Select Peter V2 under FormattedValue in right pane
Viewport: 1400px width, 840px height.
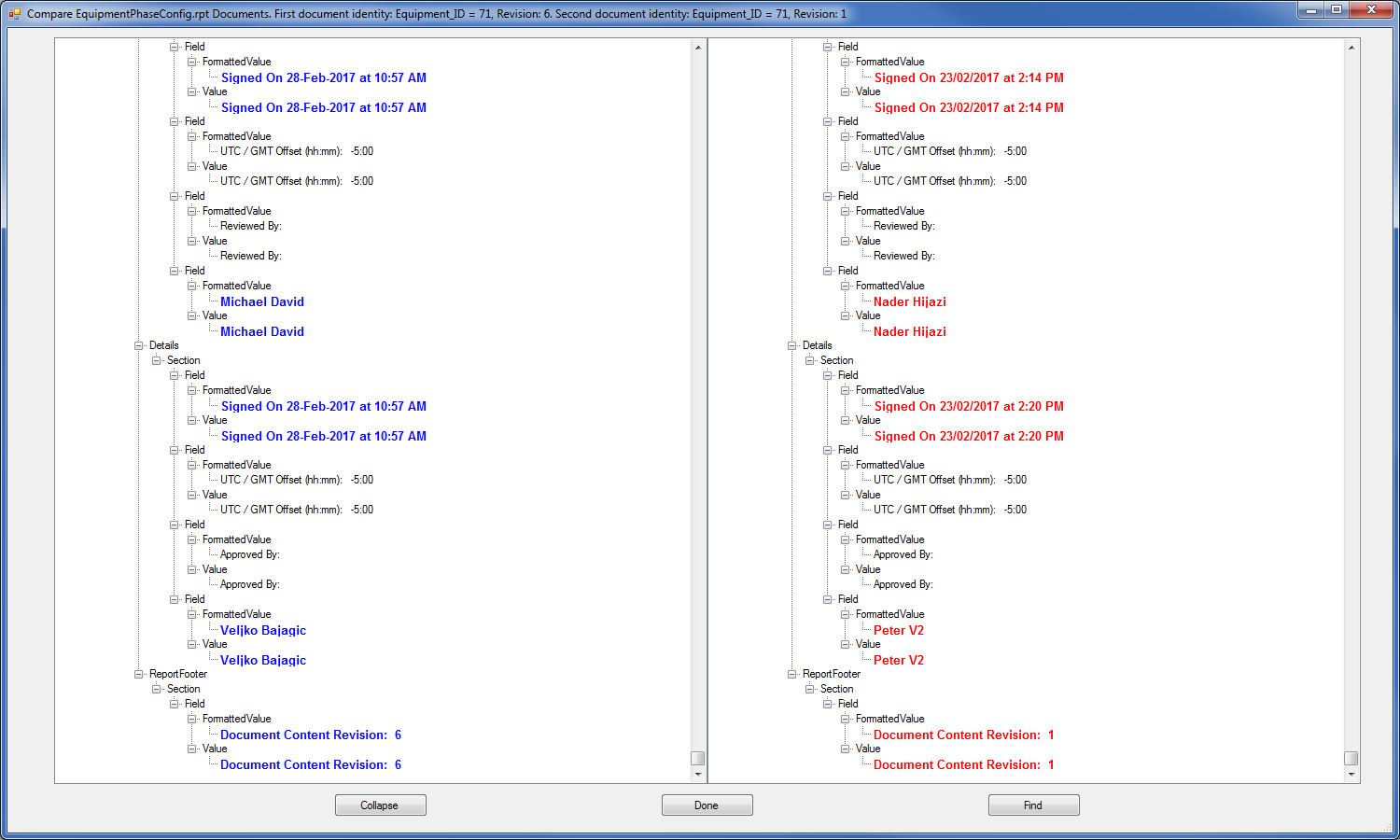pos(899,630)
